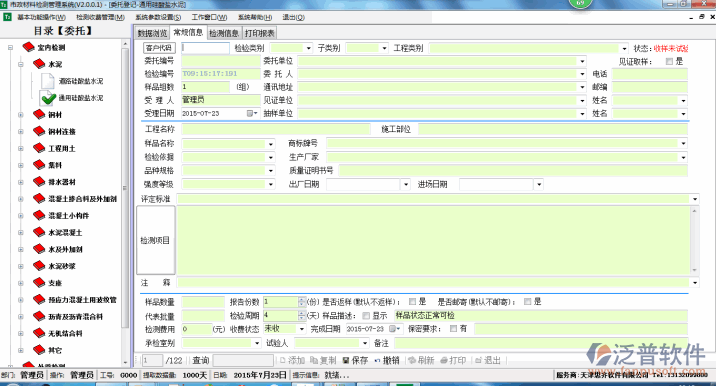Click the 钢材 red book icon
716x387 pixels.
click(39, 115)
